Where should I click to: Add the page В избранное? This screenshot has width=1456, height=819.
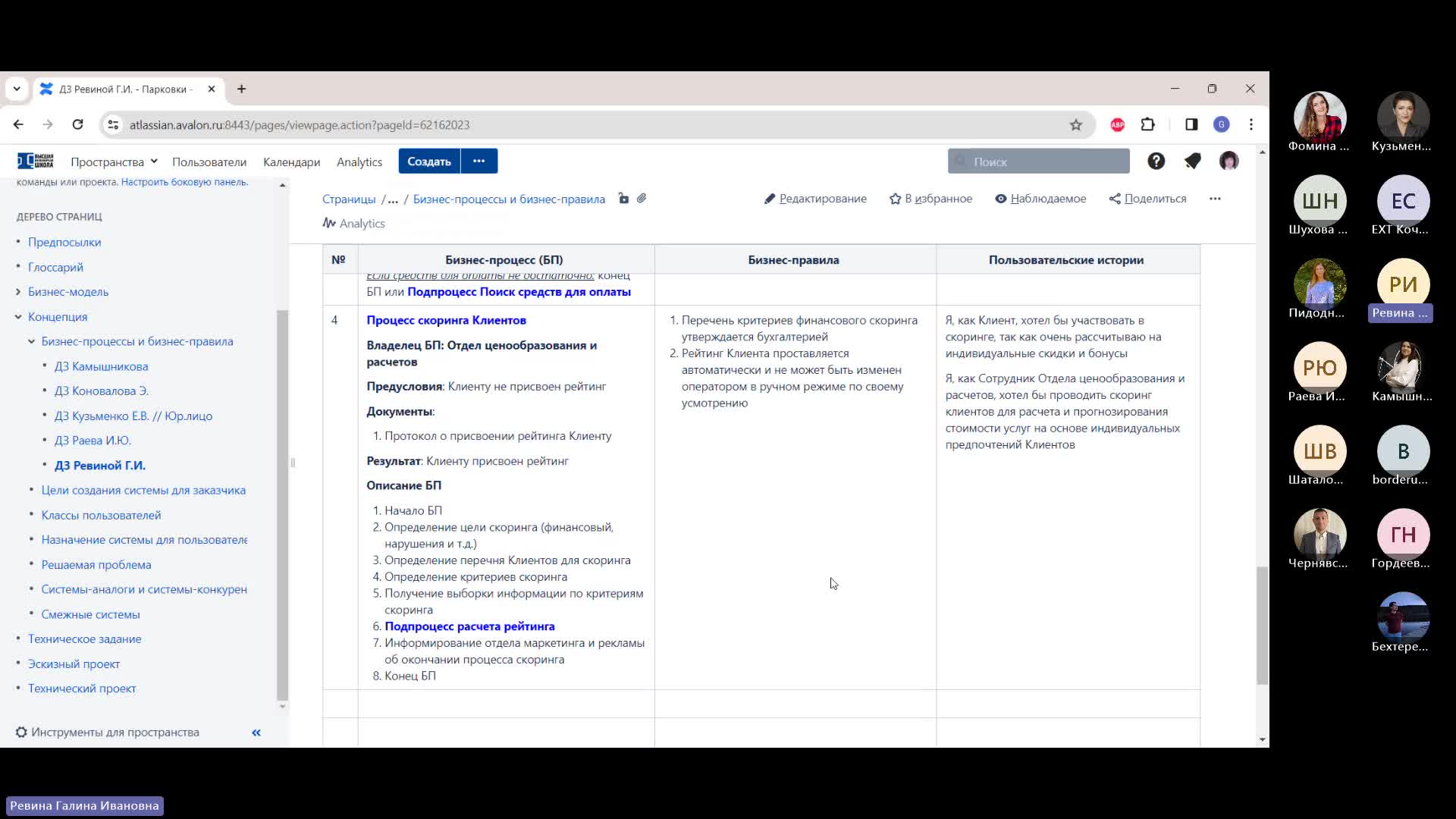point(930,199)
